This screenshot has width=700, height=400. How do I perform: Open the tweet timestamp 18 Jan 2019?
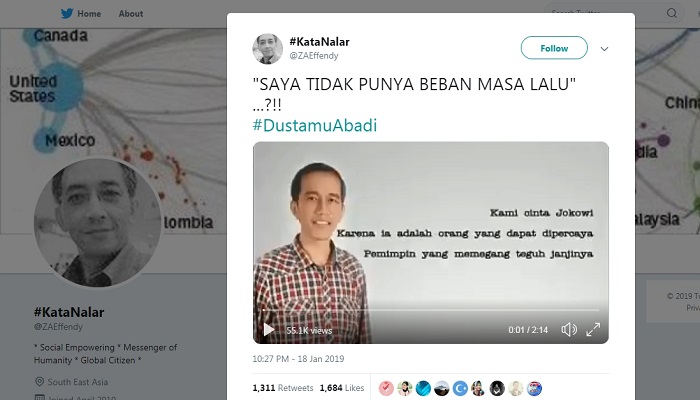coord(298,358)
